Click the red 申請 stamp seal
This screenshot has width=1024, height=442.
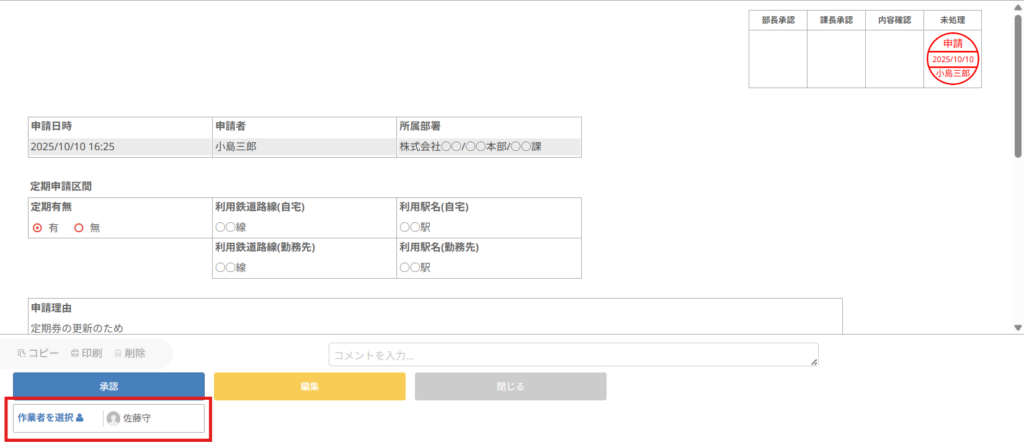coord(952,59)
